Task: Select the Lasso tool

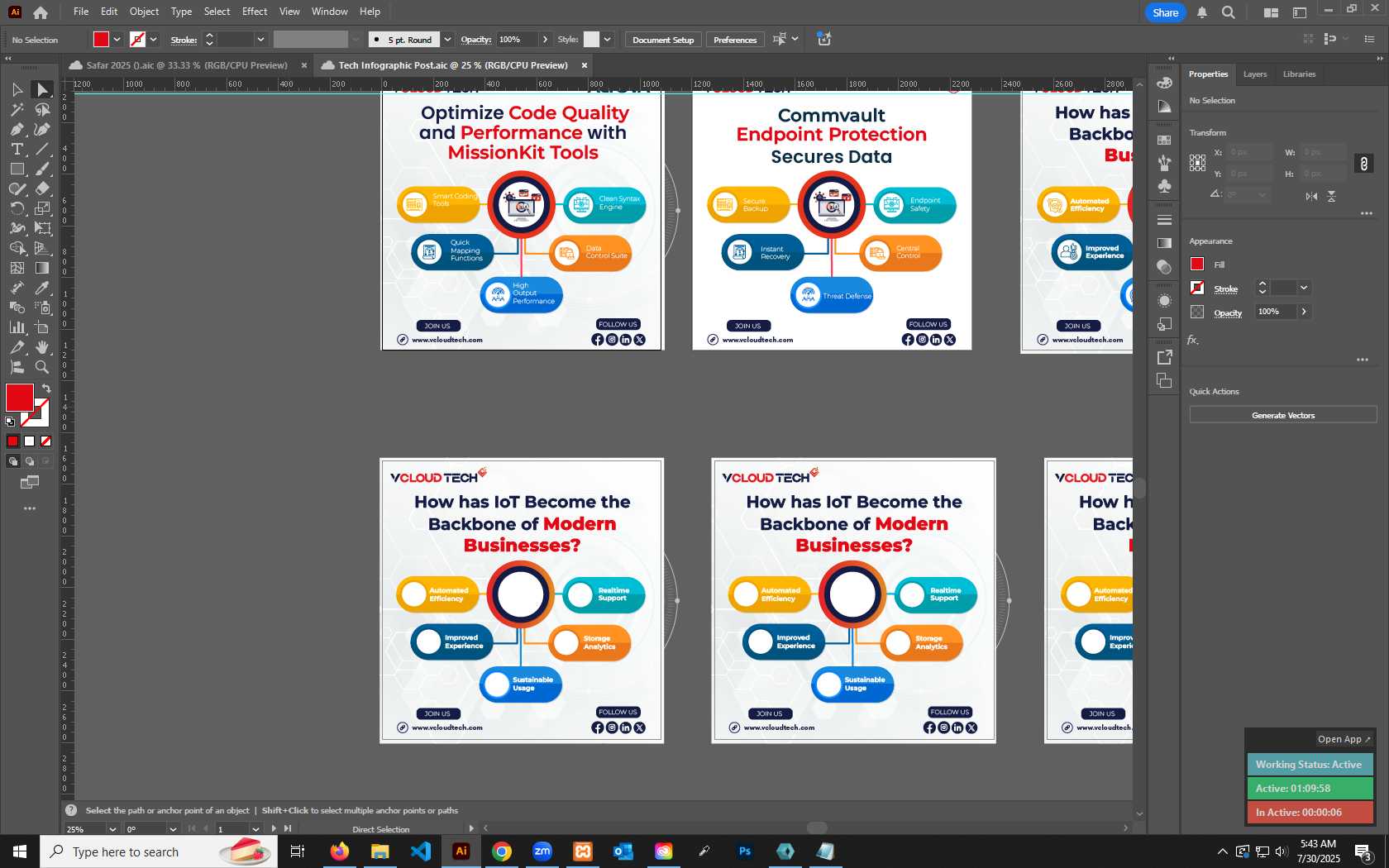Action: 42,109
